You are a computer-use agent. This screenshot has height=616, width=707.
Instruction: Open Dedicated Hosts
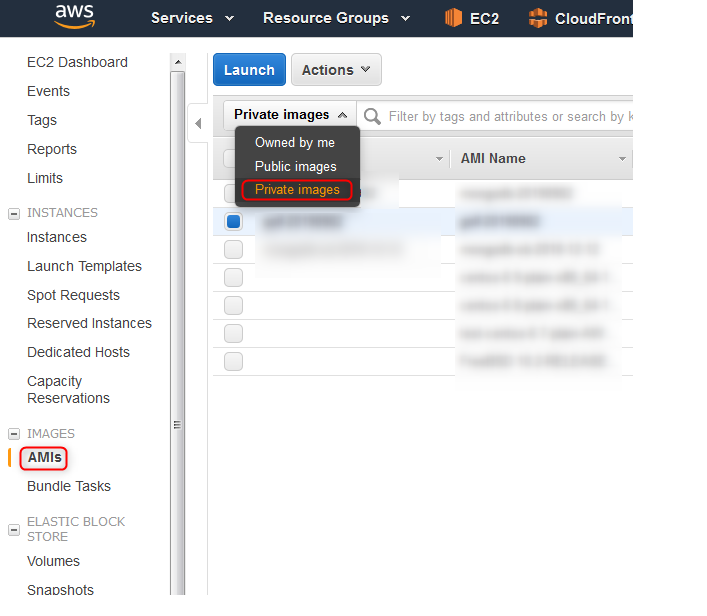click(x=78, y=352)
